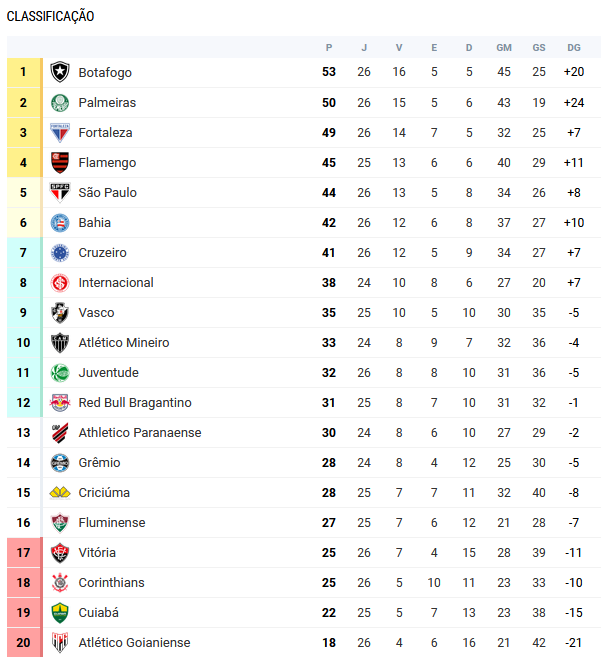Click the Corinthians club crest icon
Screen dimensions: 601x657
tap(60, 582)
